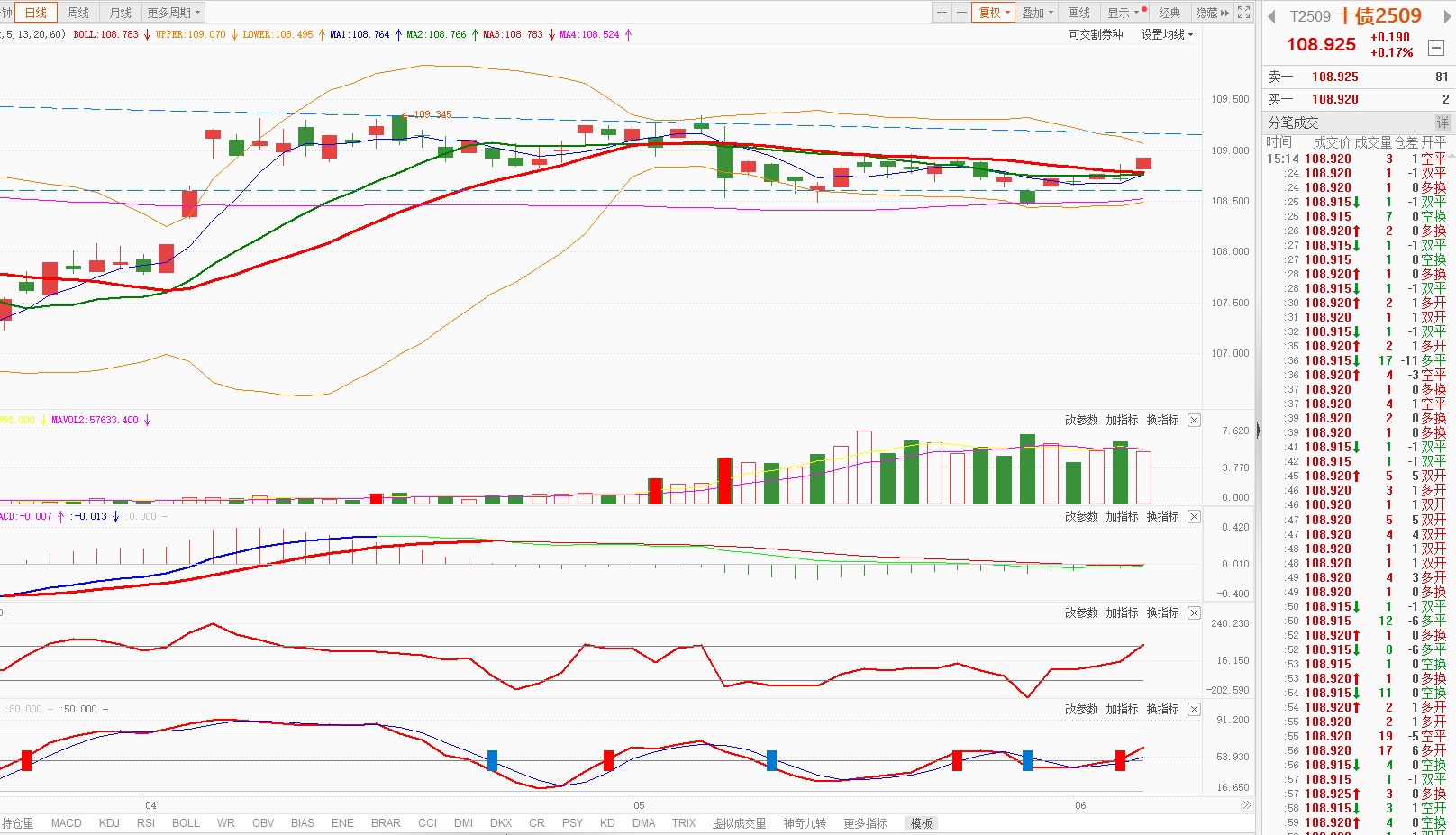This screenshot has width=1456, height=835.
Task: Click MAVOL2:57633.400 legend label
Action: [x=95, y=420]
